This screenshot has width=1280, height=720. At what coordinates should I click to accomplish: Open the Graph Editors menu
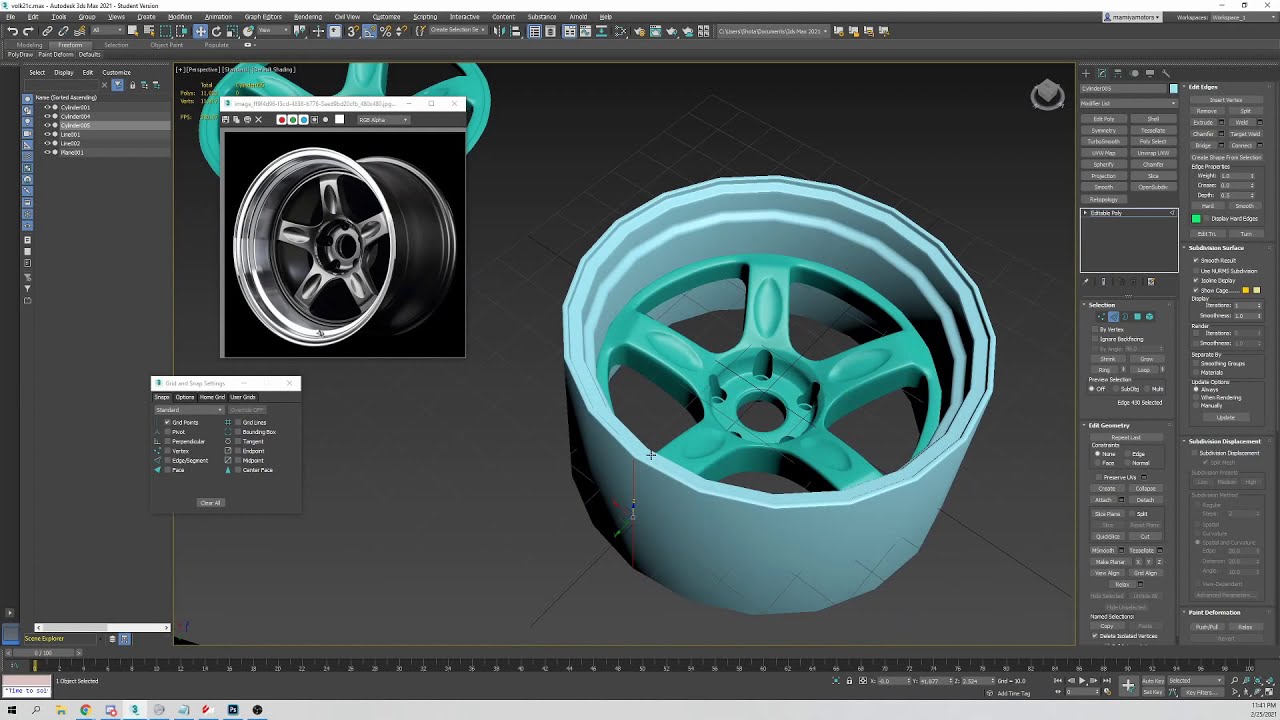click(x=263, y=17)
